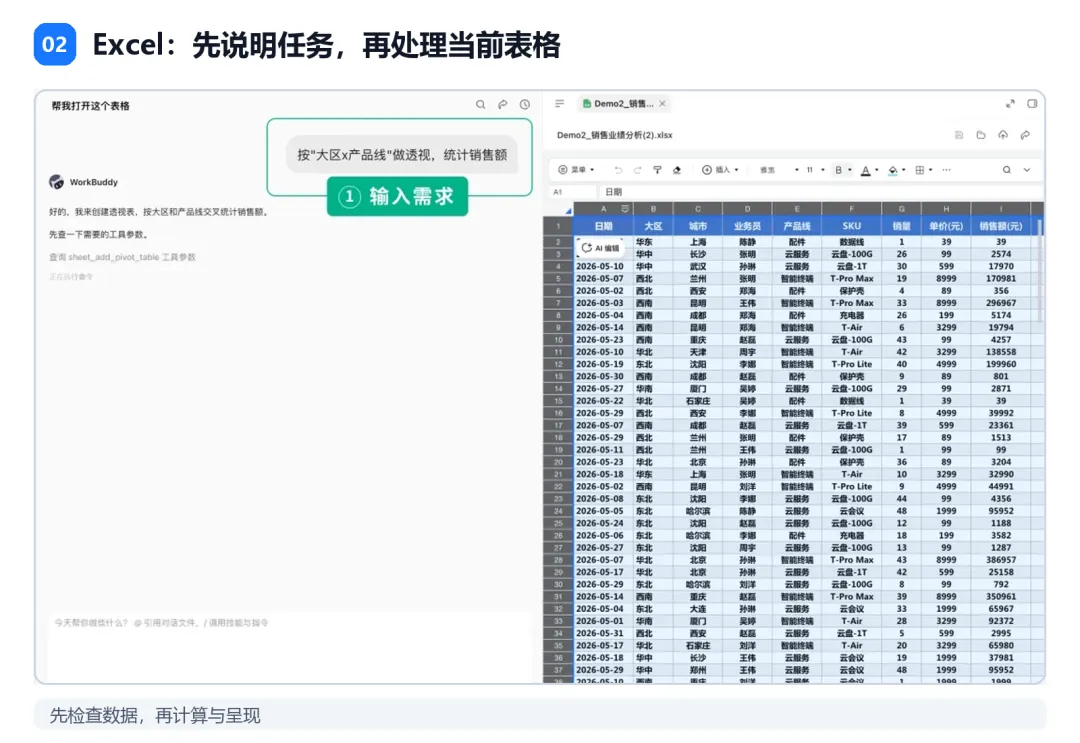This screenshot has height=743, width=1080.
Task: Click cell with value 296967
Action: [1001, 303]
